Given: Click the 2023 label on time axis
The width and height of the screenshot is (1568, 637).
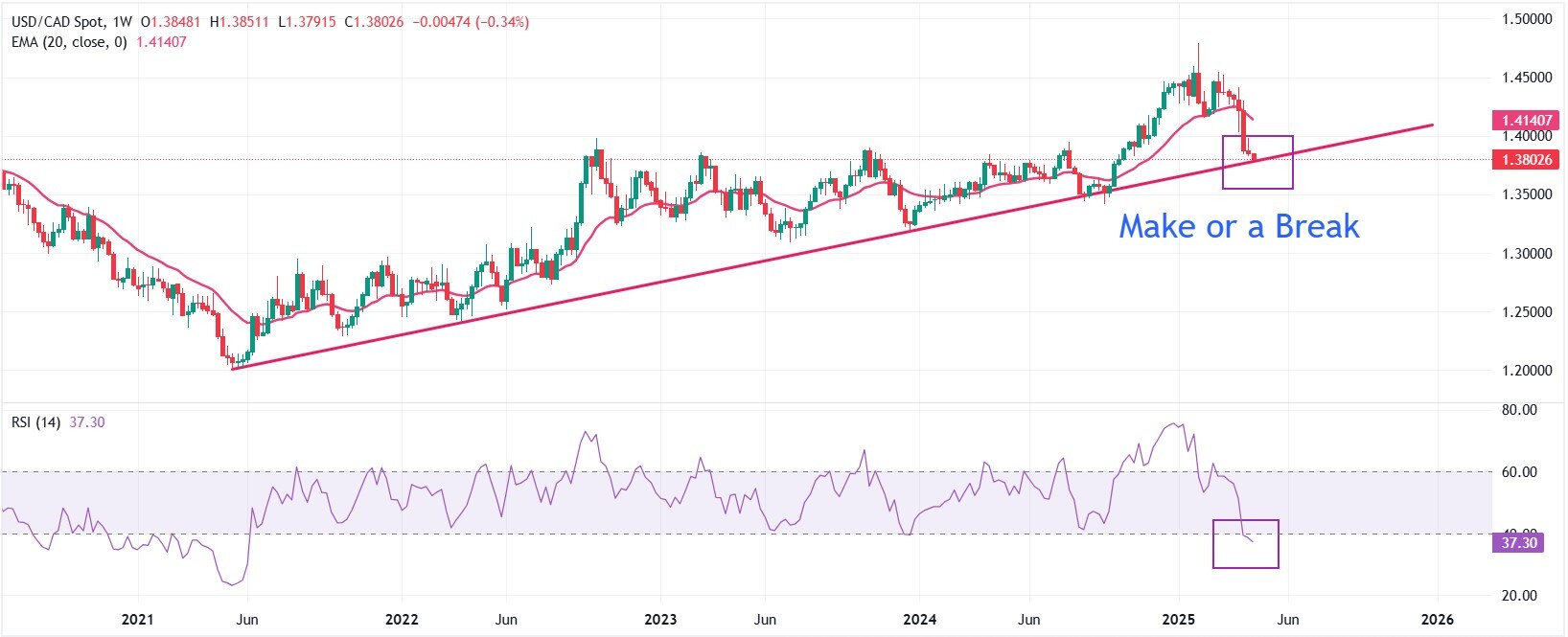Looking at the screenshot, I should point(660,620).
